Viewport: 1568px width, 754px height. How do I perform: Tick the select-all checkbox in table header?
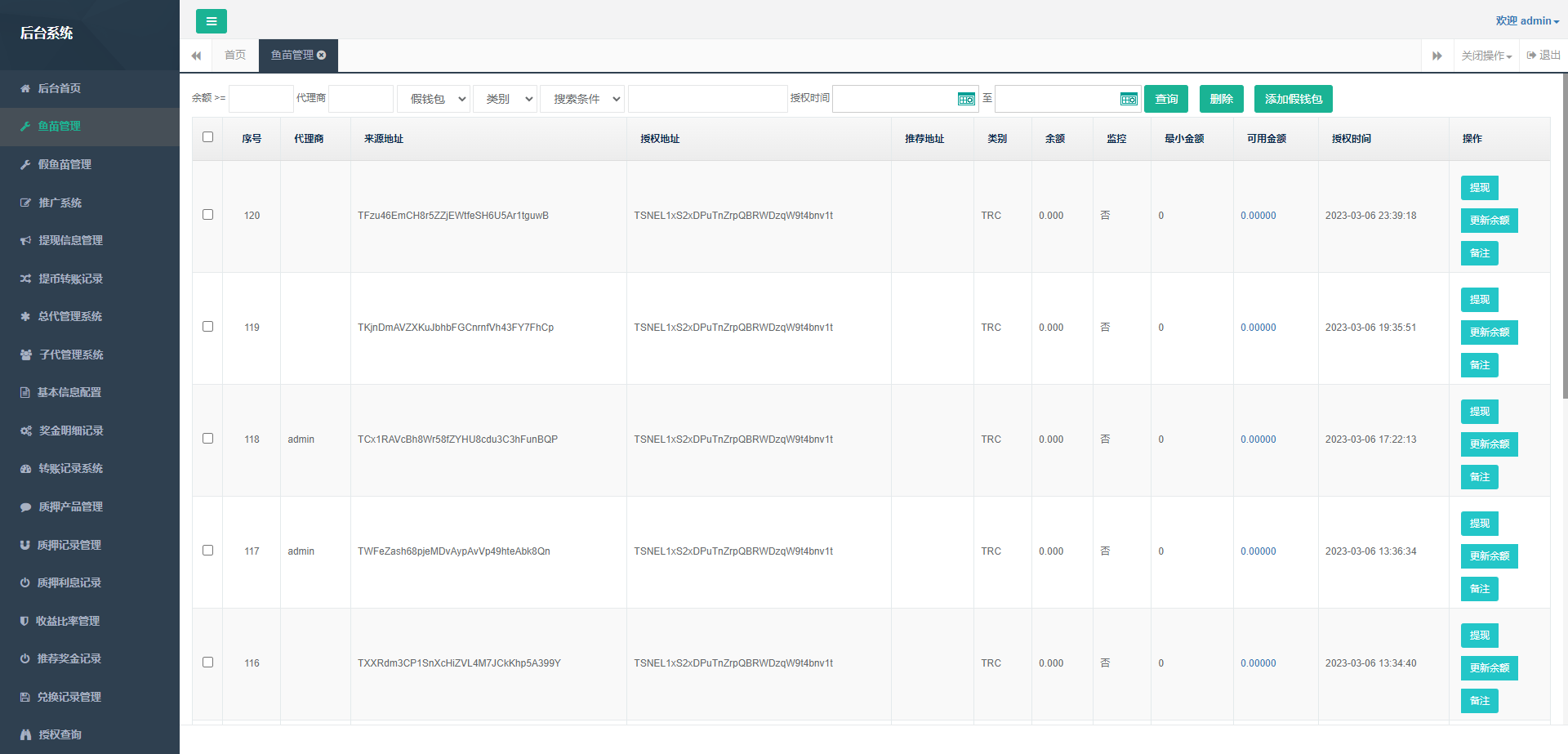tap(207, 137)
